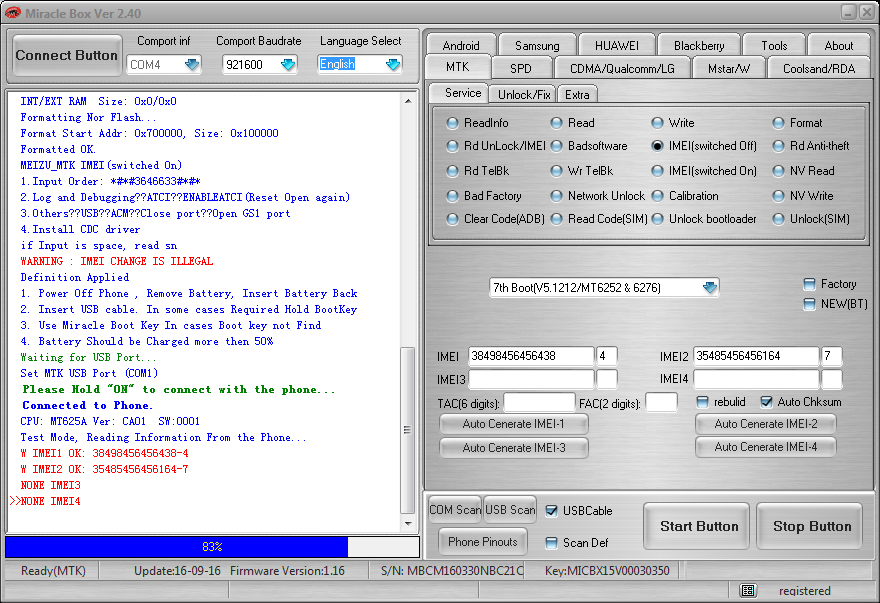Image resolution: width=880 pixels, height=603 pixels.
Task: Click the log scrollbar up arrow
Action: pyautogui.click(x=409, y=101)
